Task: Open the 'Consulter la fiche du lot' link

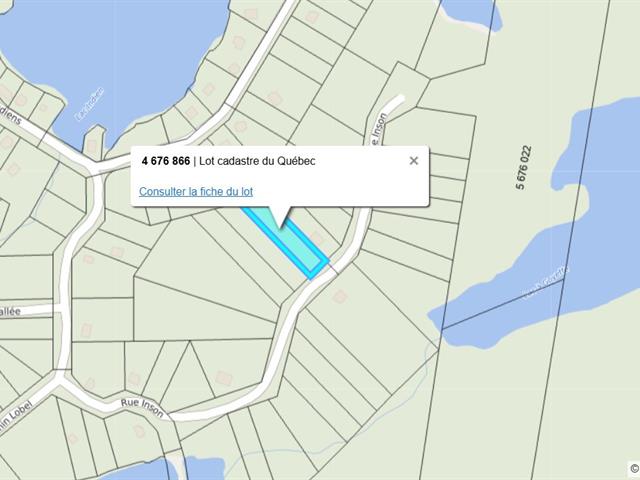Action: 196,191
